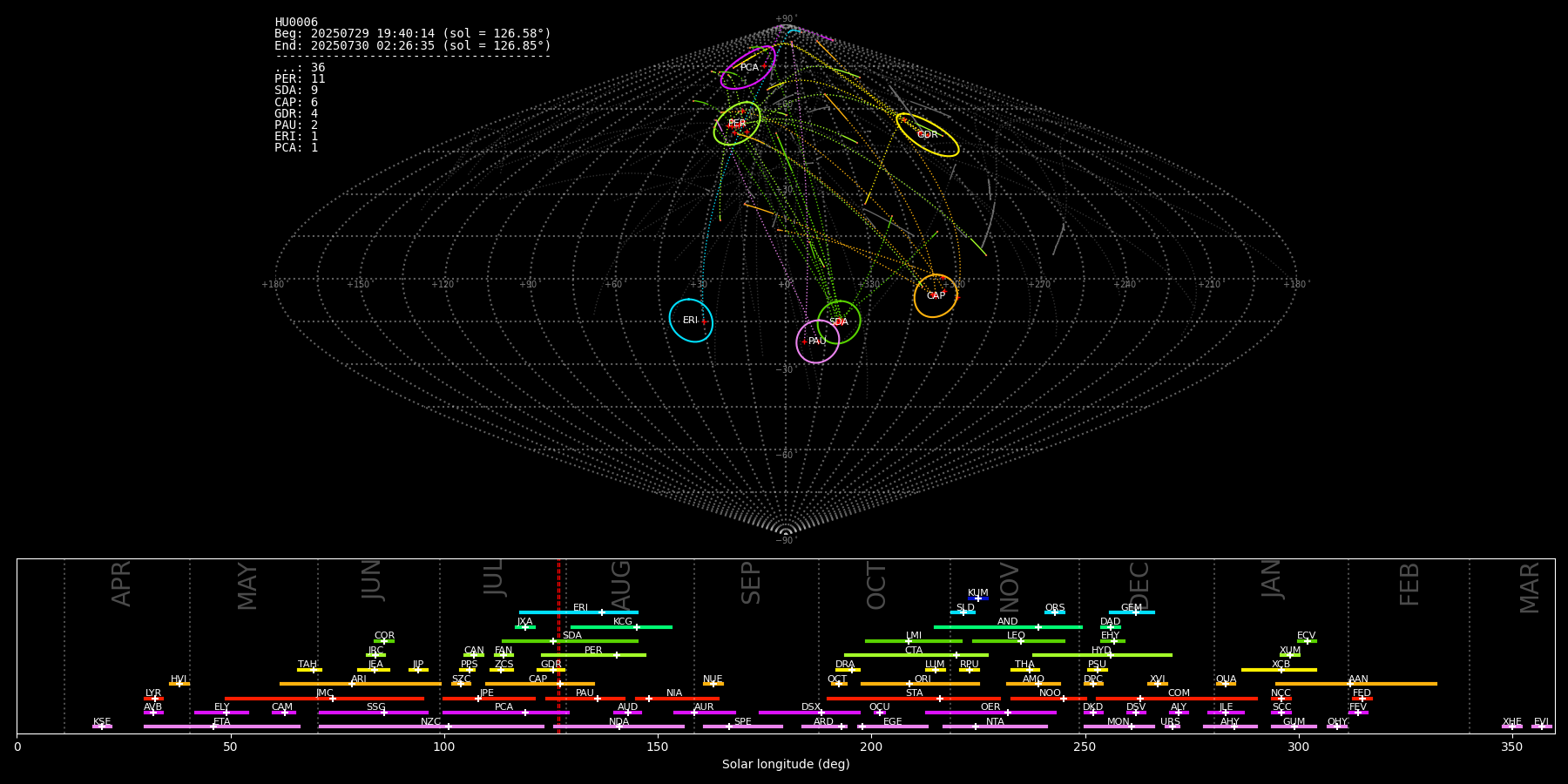Screen dimensions: 1568x784
Task: Click the STA shower bar in timeline
Action: 914,699
